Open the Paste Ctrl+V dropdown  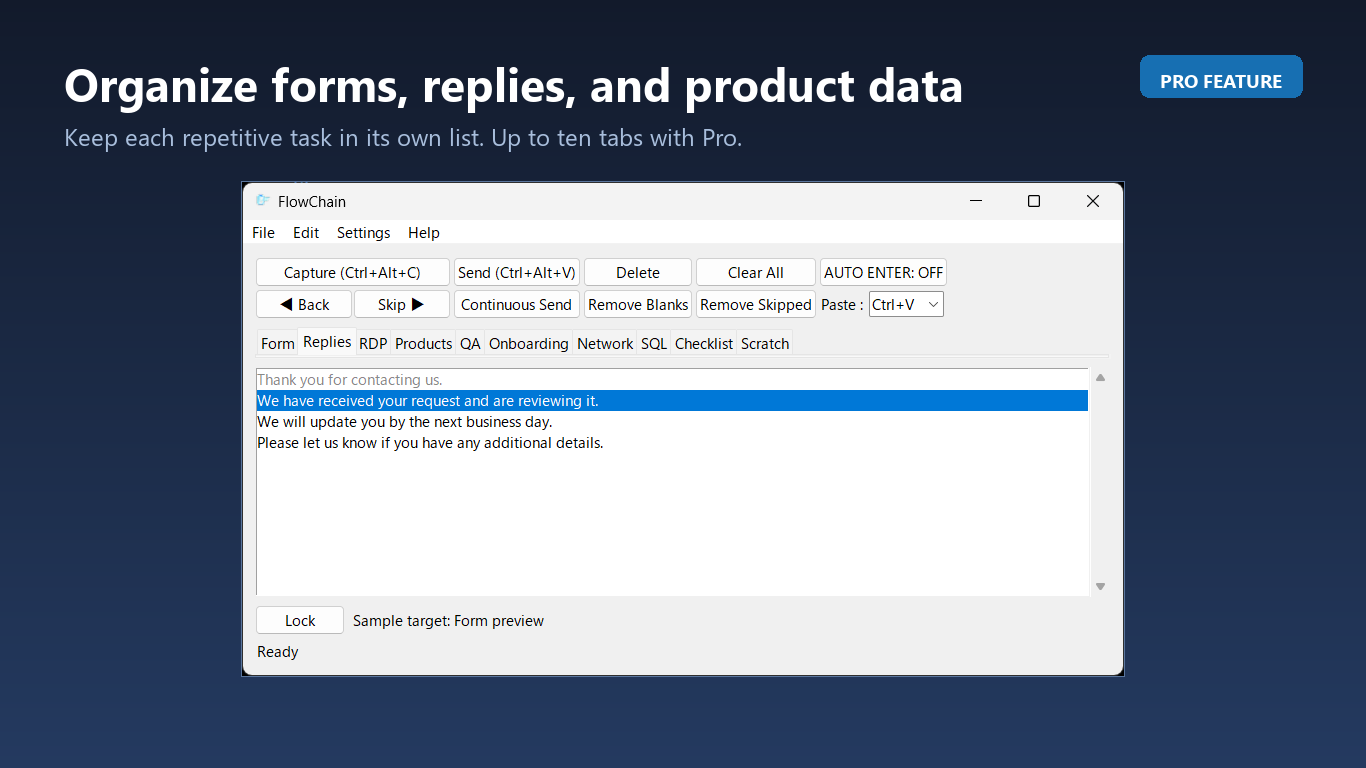(x=906, y=304)
